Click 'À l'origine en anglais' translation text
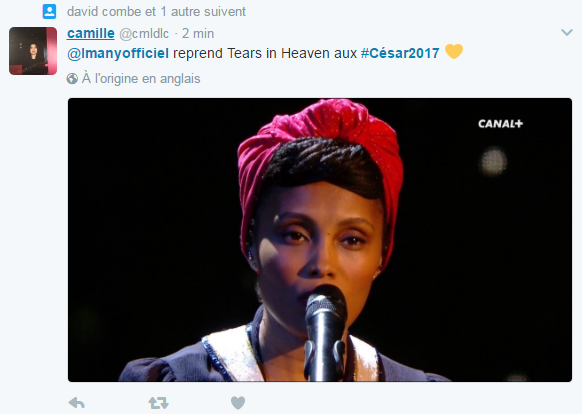The image size is (582, 414). coord(141,79)
